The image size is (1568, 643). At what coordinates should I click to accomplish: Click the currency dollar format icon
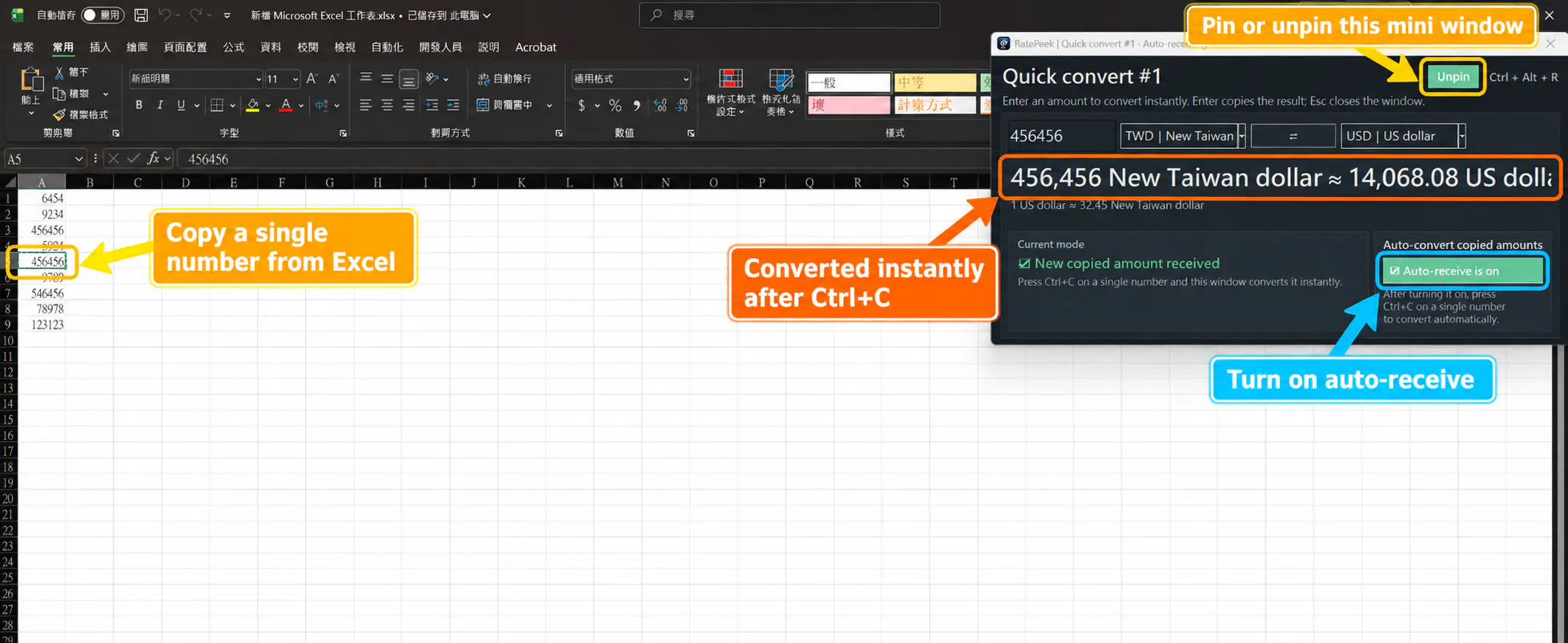pyautogui.click(x=582, y=105)
